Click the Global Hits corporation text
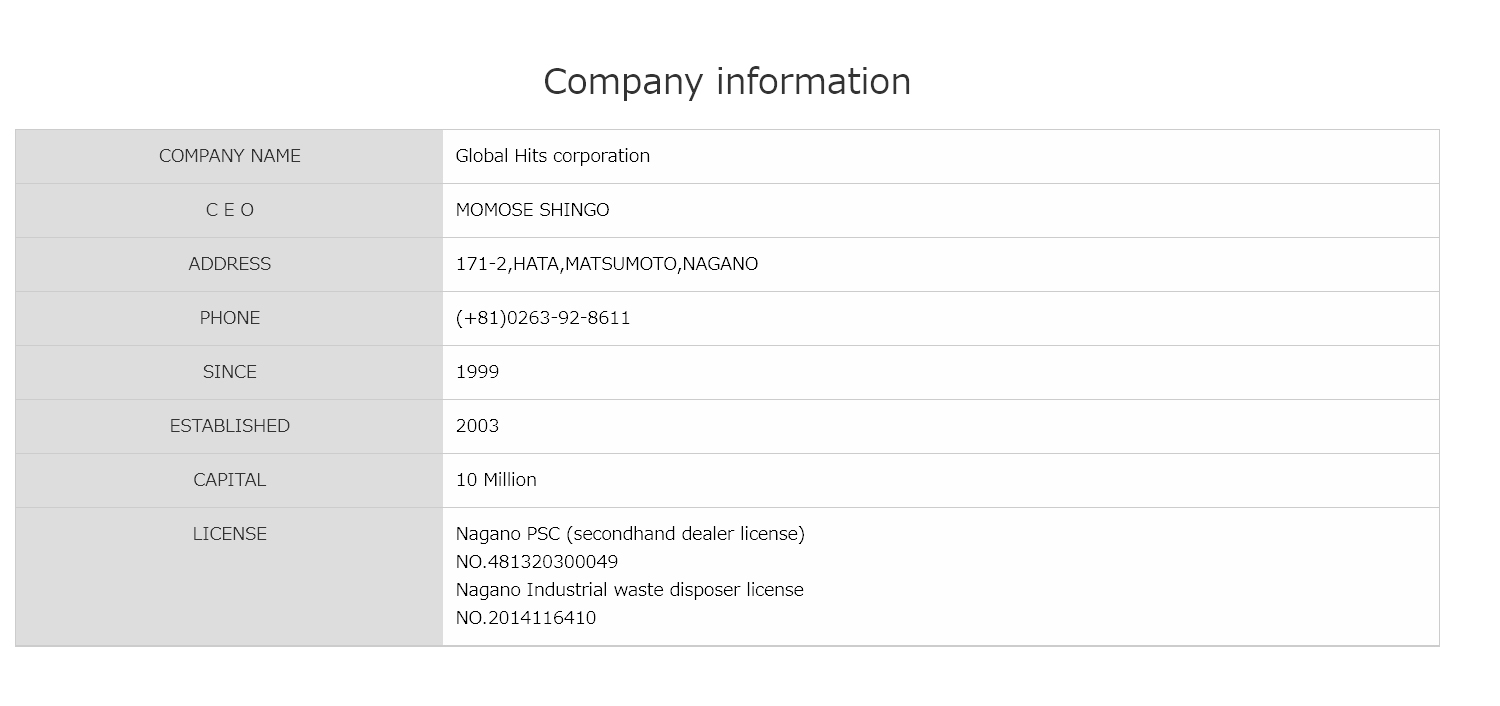This screenshot has height=706, width=1500. click(x=553, y=156)
